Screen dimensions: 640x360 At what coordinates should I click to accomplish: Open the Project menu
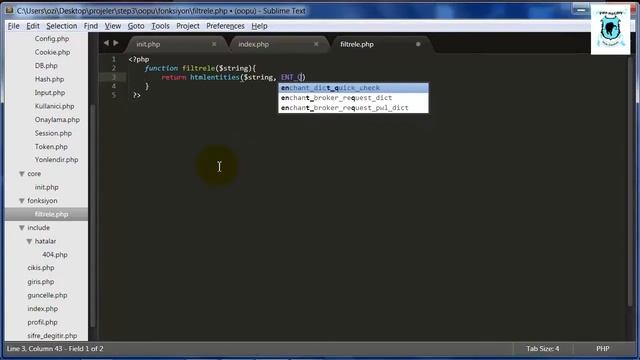188,26
